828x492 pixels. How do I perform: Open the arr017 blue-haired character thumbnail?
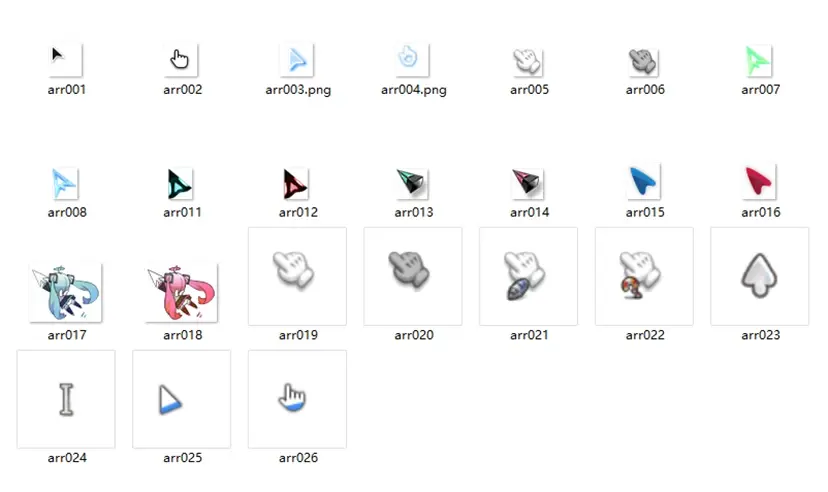[x=66, y=292]
